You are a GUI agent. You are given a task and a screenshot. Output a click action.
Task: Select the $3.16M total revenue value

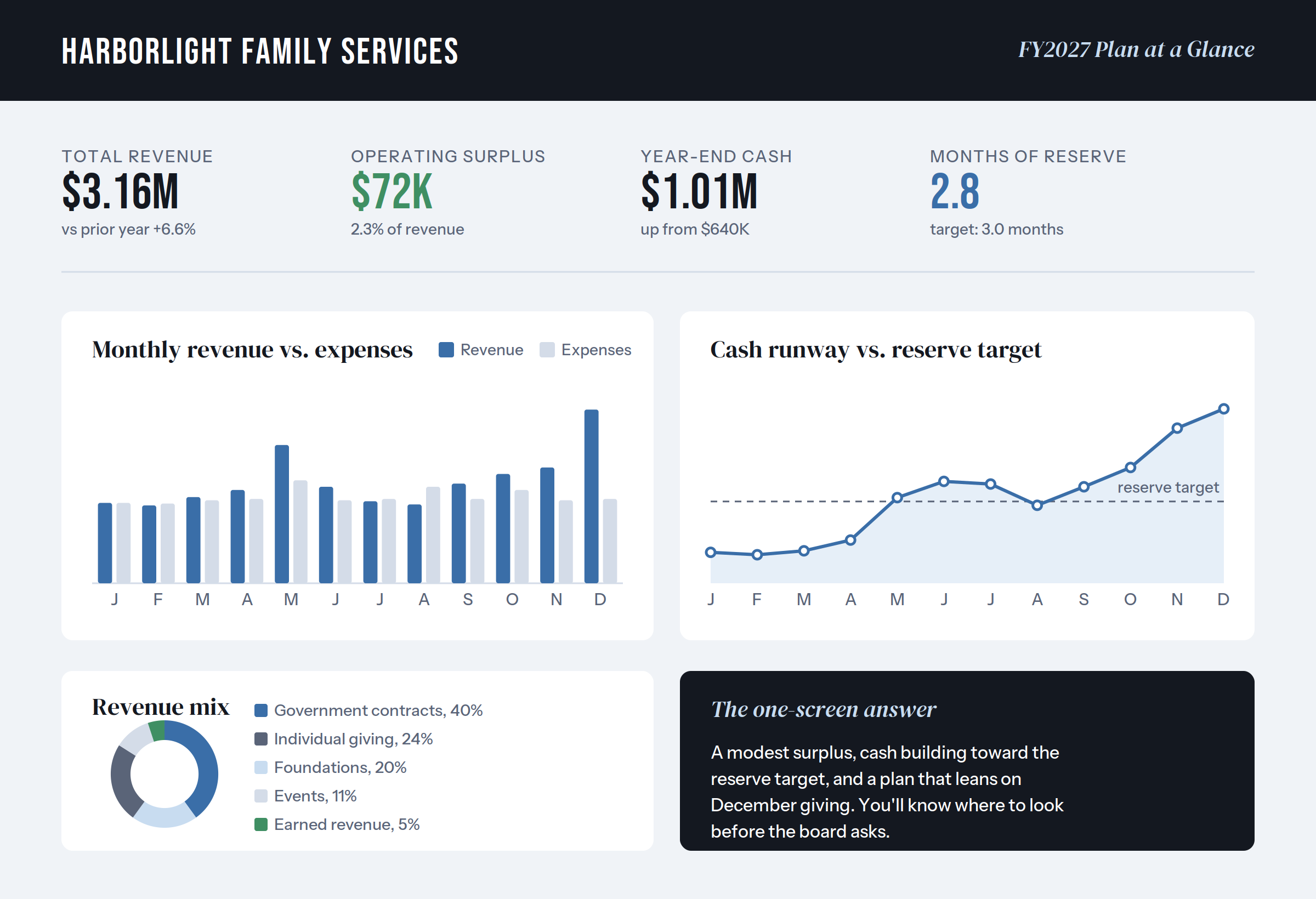click(x=120, y=191)
